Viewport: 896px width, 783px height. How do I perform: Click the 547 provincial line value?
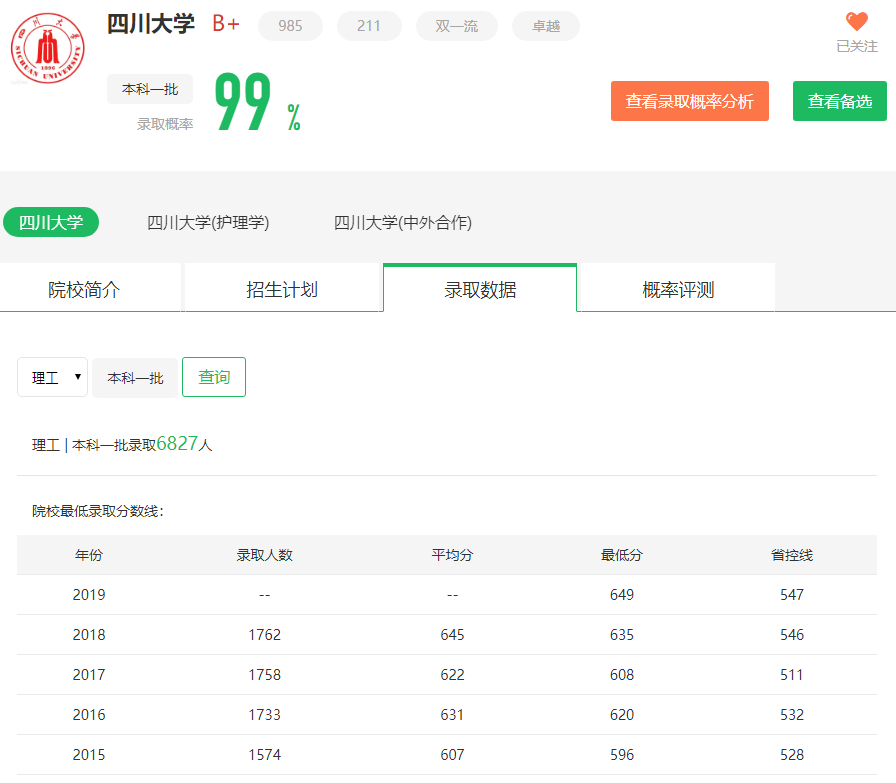coord(792,595)
